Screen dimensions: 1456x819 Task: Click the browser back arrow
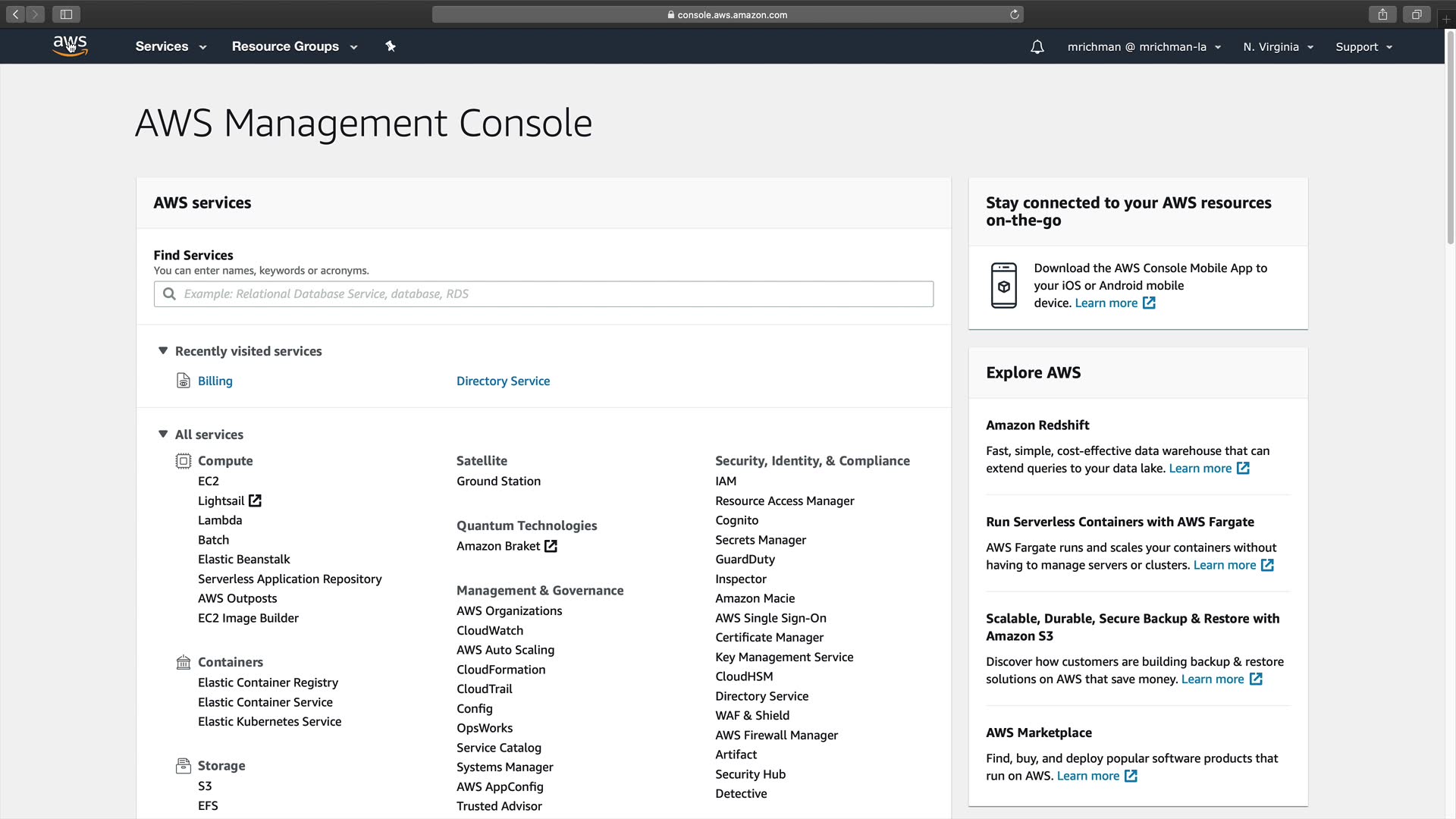tap(15, 14)
